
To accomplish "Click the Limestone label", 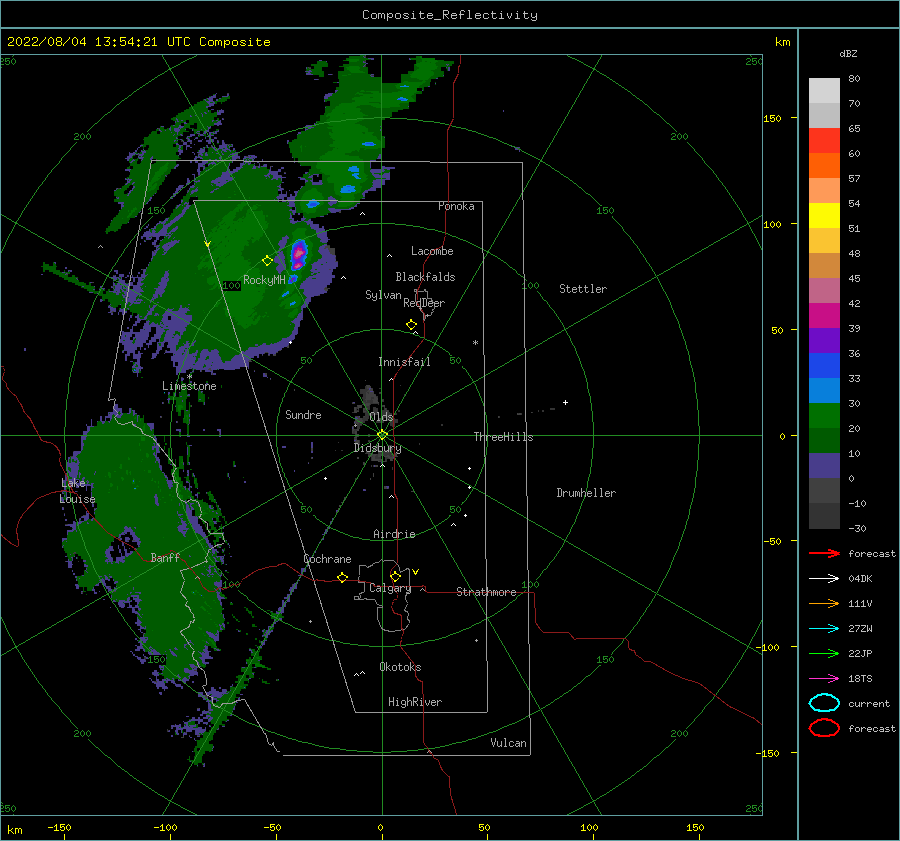I will [x=189, y=386].
